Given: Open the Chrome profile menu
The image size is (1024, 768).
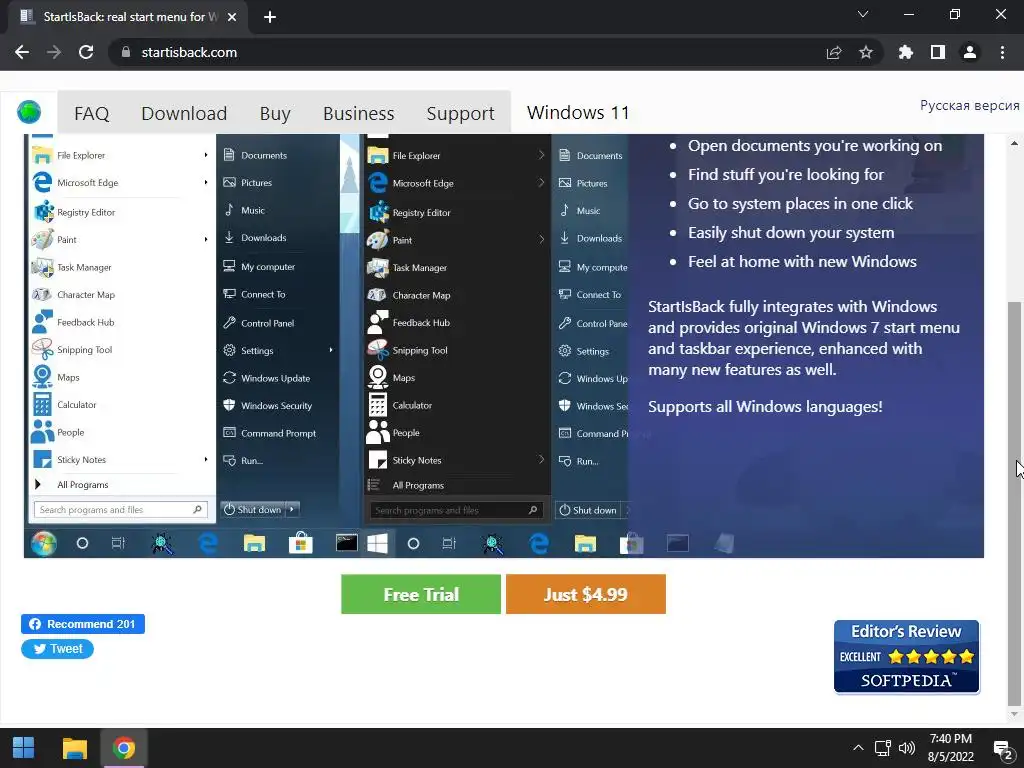Looking at the screenshot, I should pyautogui.click(x=970, y=52).
